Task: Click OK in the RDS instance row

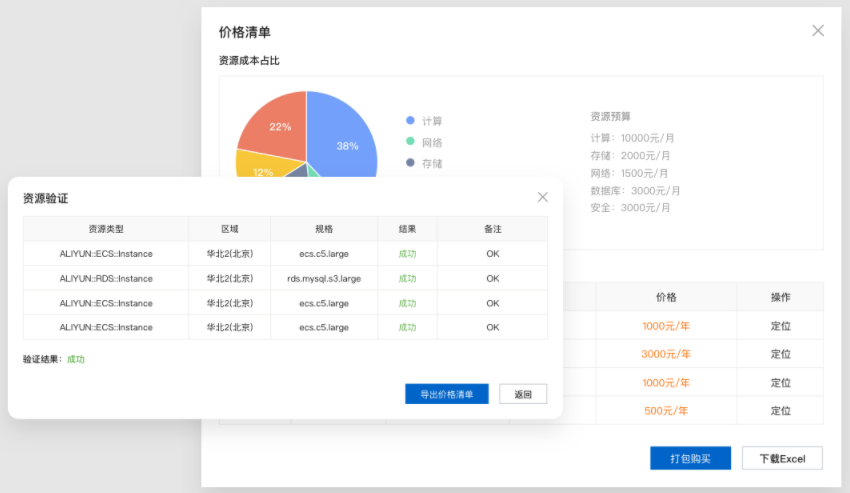Action: pyautogui.click(x=492, y=278)
